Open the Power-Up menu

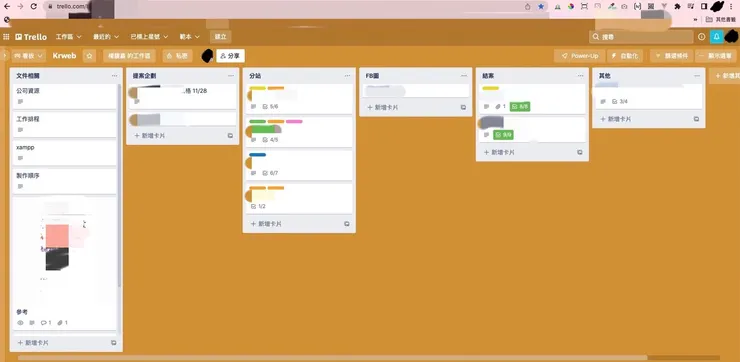pyautogui.click(x=580, y=56)
